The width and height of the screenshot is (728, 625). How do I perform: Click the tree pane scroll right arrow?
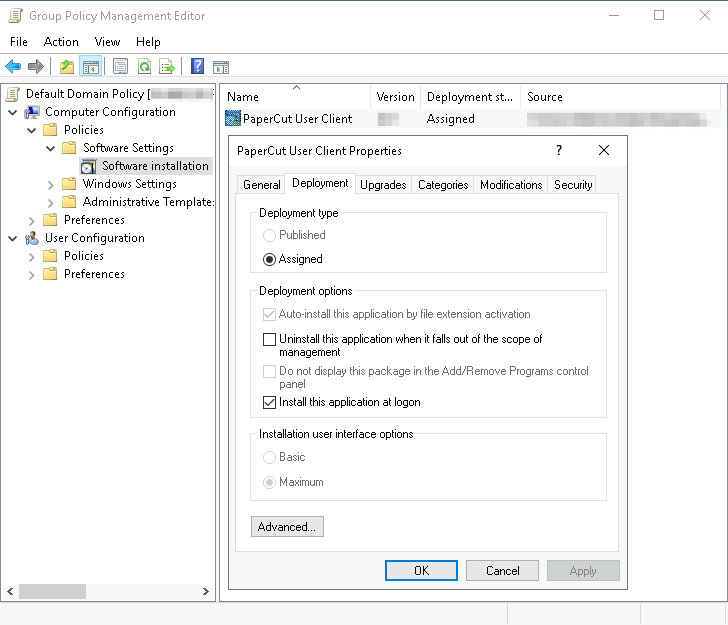click(206, 591)
